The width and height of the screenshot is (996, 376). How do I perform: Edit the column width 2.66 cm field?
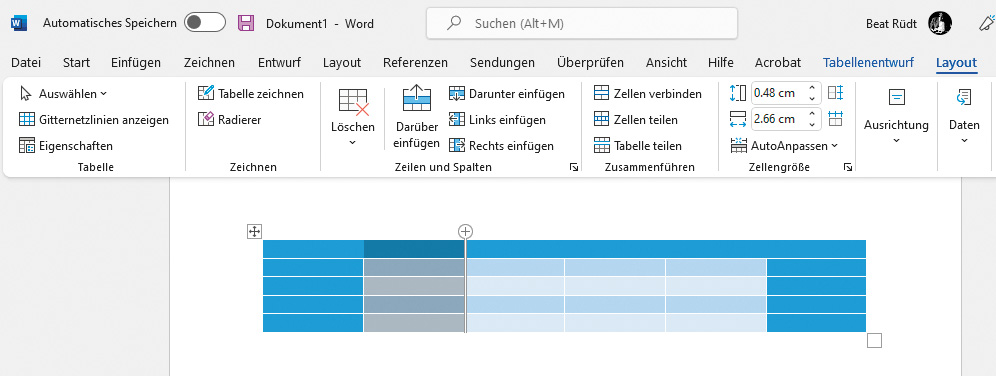pyautogui.click(x=778, y=119)
